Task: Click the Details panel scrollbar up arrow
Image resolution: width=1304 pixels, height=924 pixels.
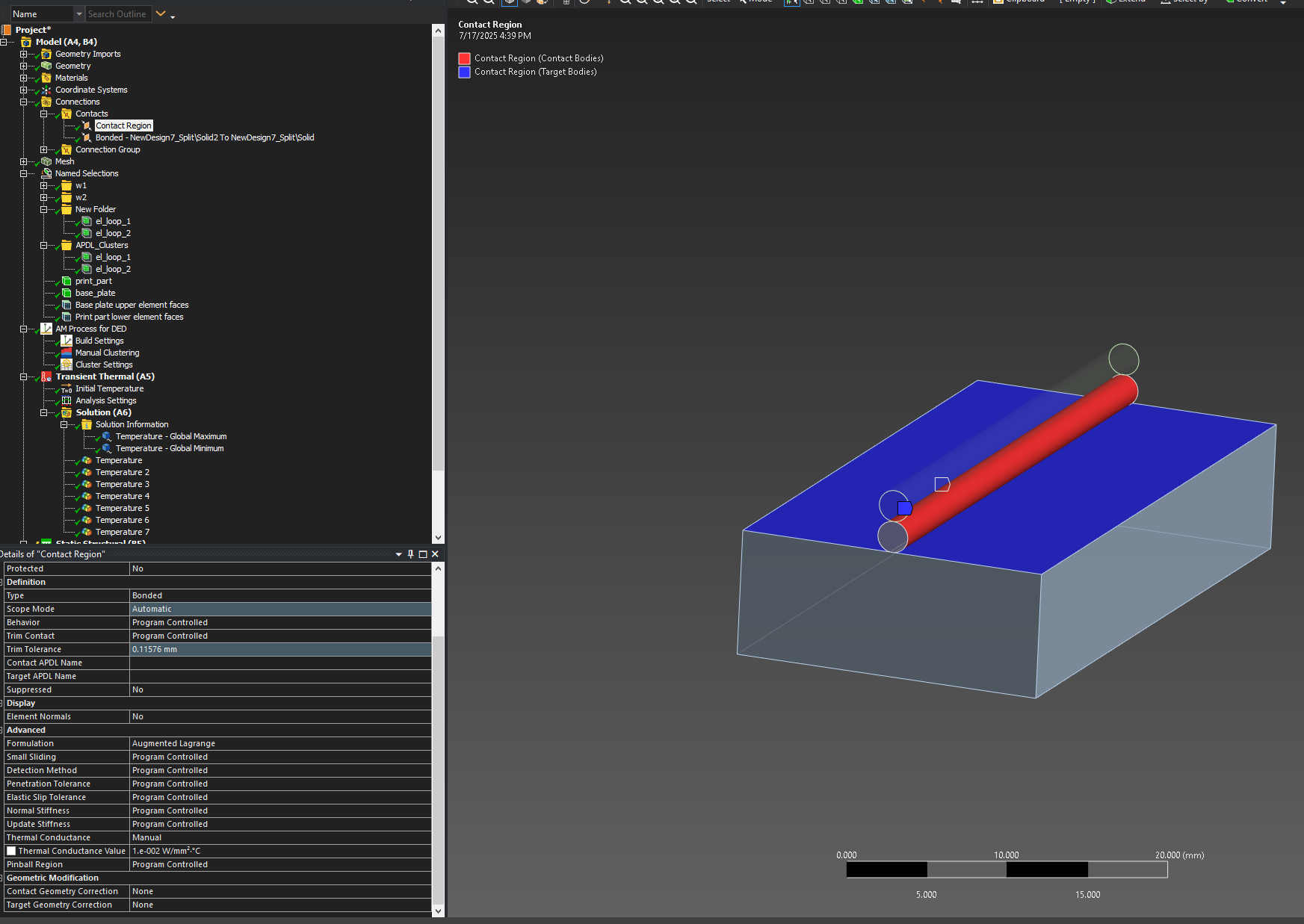Action: 438,568
